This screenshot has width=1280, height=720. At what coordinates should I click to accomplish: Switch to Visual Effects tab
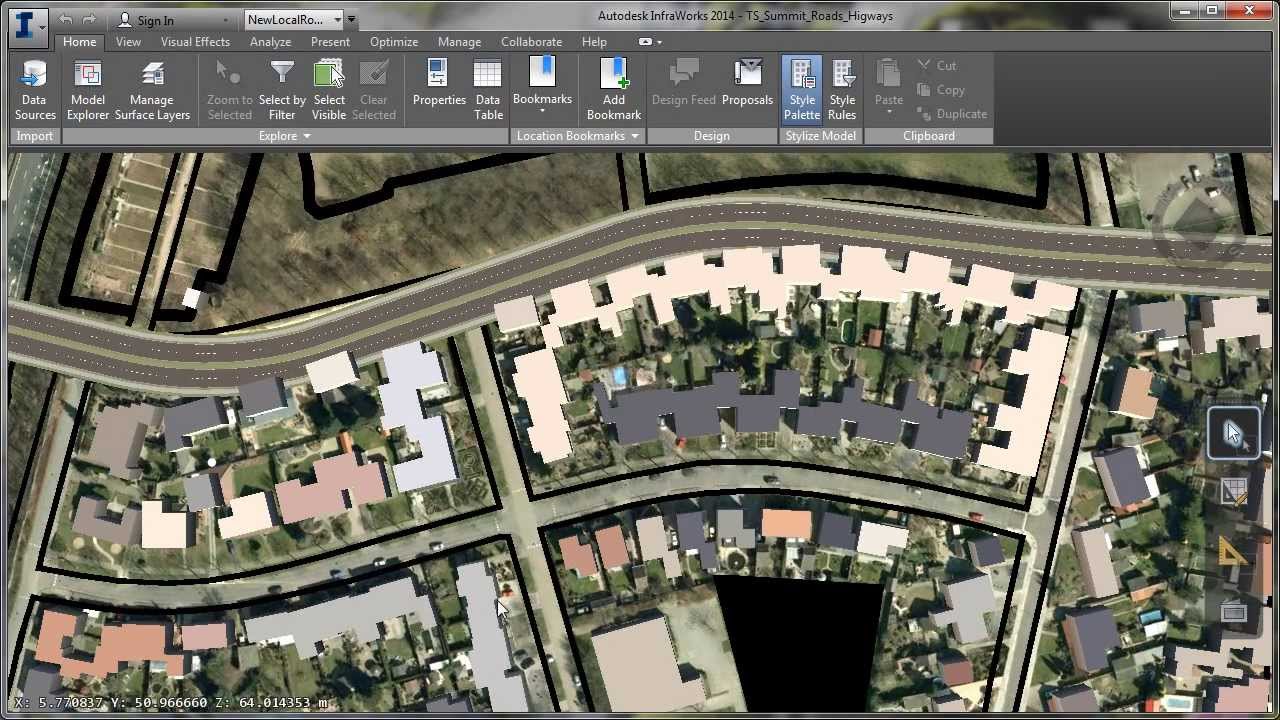tap(195, 42)
